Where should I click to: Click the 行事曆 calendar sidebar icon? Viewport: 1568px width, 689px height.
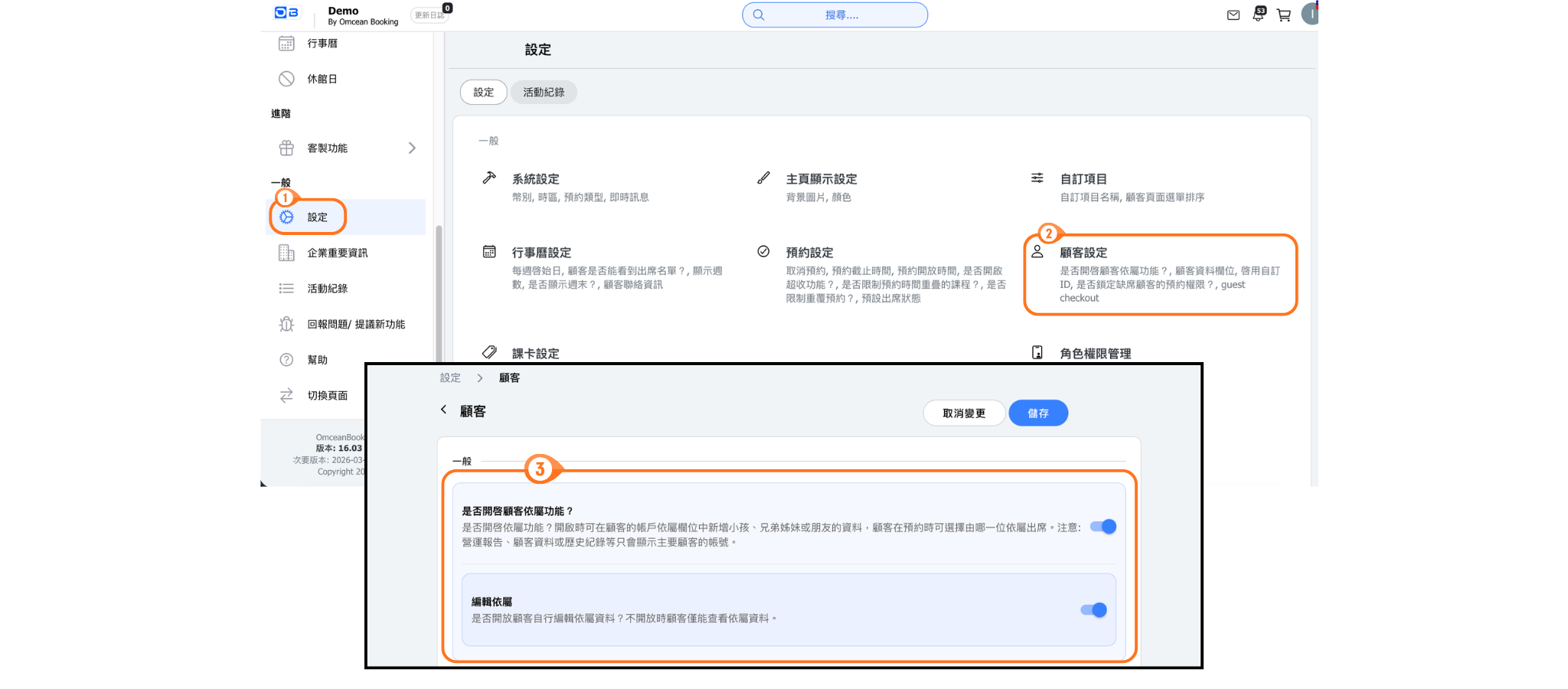[x=286, y=44]
